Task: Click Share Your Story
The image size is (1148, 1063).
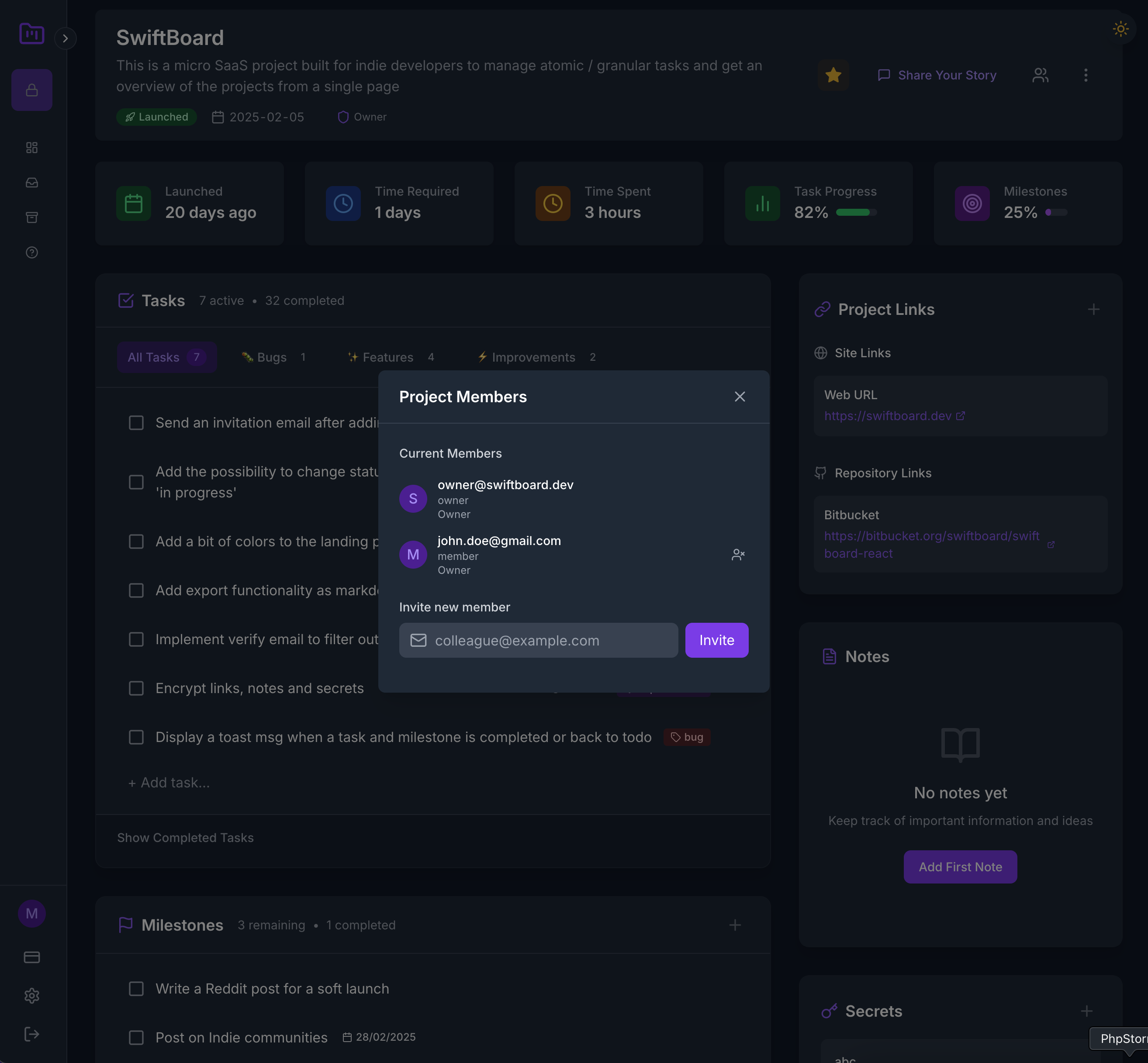Action: pos(937,76)
